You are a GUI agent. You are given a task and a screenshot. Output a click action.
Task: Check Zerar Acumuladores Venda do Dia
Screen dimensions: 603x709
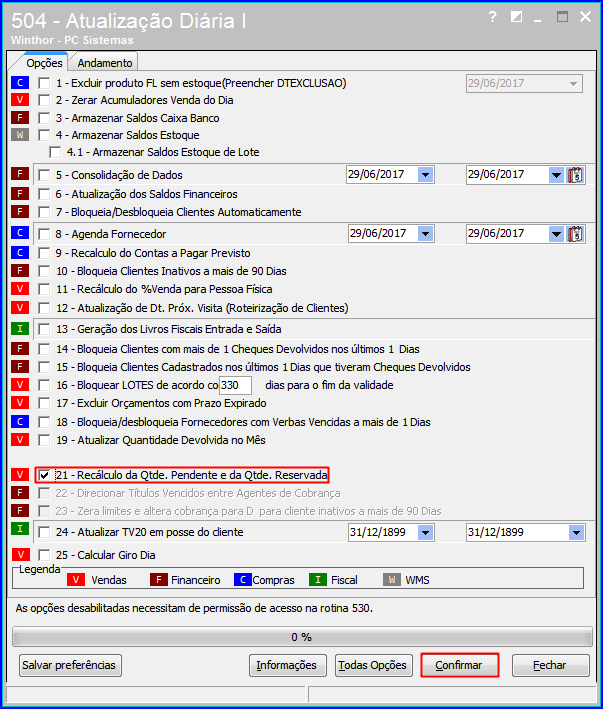44,100
